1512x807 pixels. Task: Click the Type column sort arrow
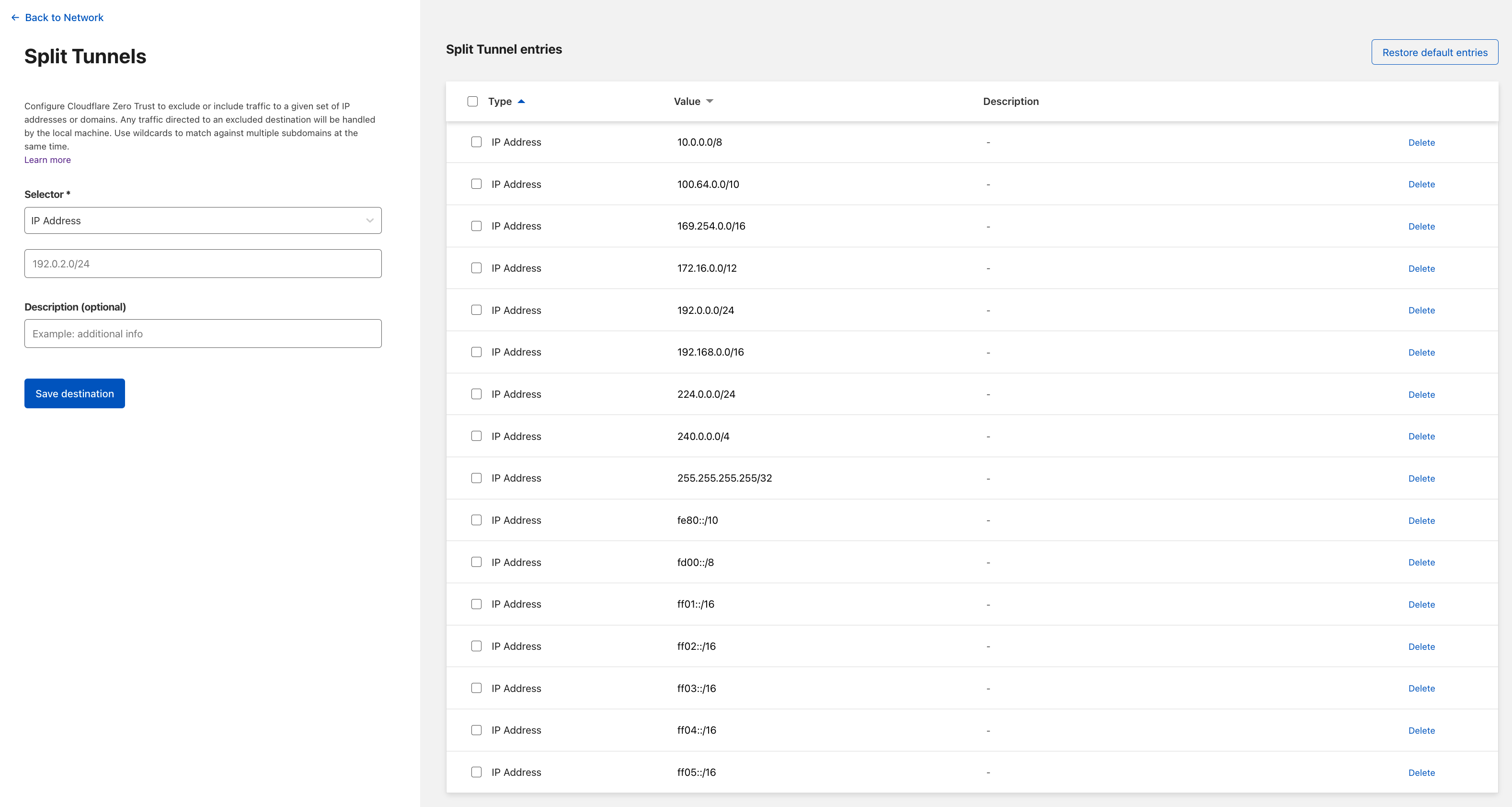[521, 102]
